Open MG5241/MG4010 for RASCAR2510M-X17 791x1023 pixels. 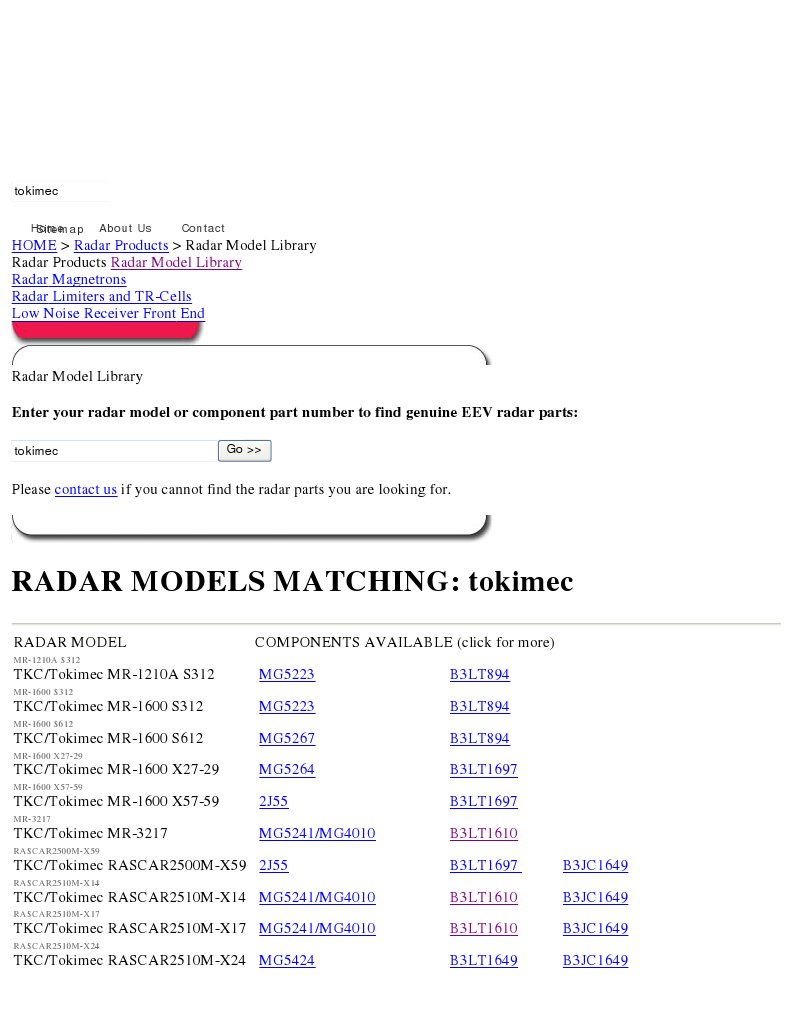pyautogui.click(x=317, y=928)
